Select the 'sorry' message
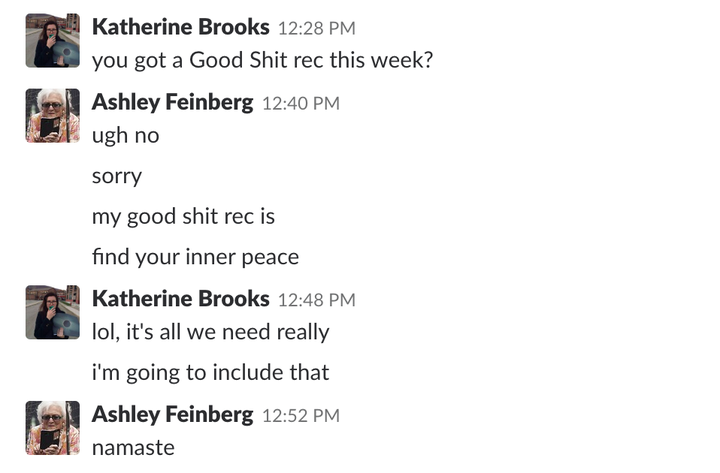The height and width of the screenshot is (473, 720). (x=117, y=177)
